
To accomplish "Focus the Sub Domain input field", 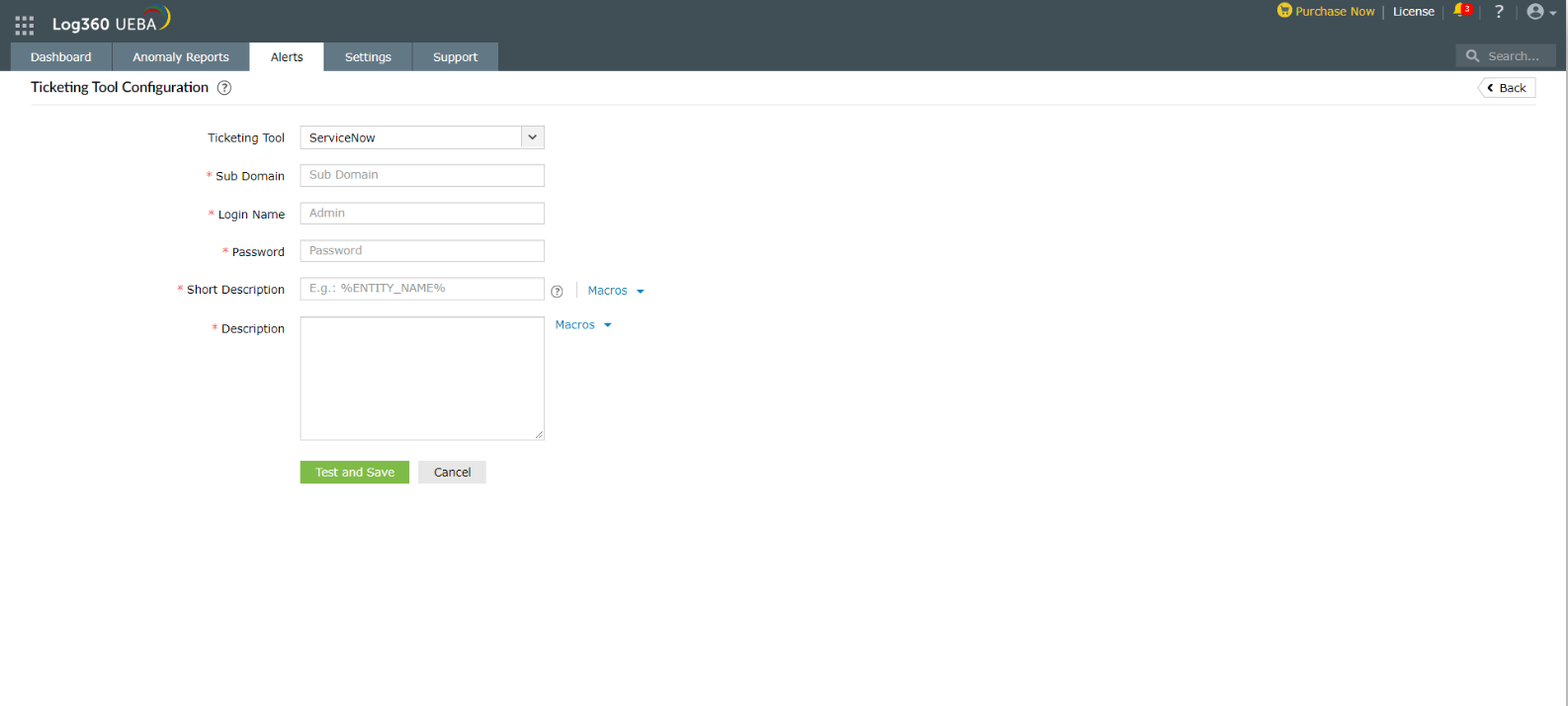I will click(422, 175).
